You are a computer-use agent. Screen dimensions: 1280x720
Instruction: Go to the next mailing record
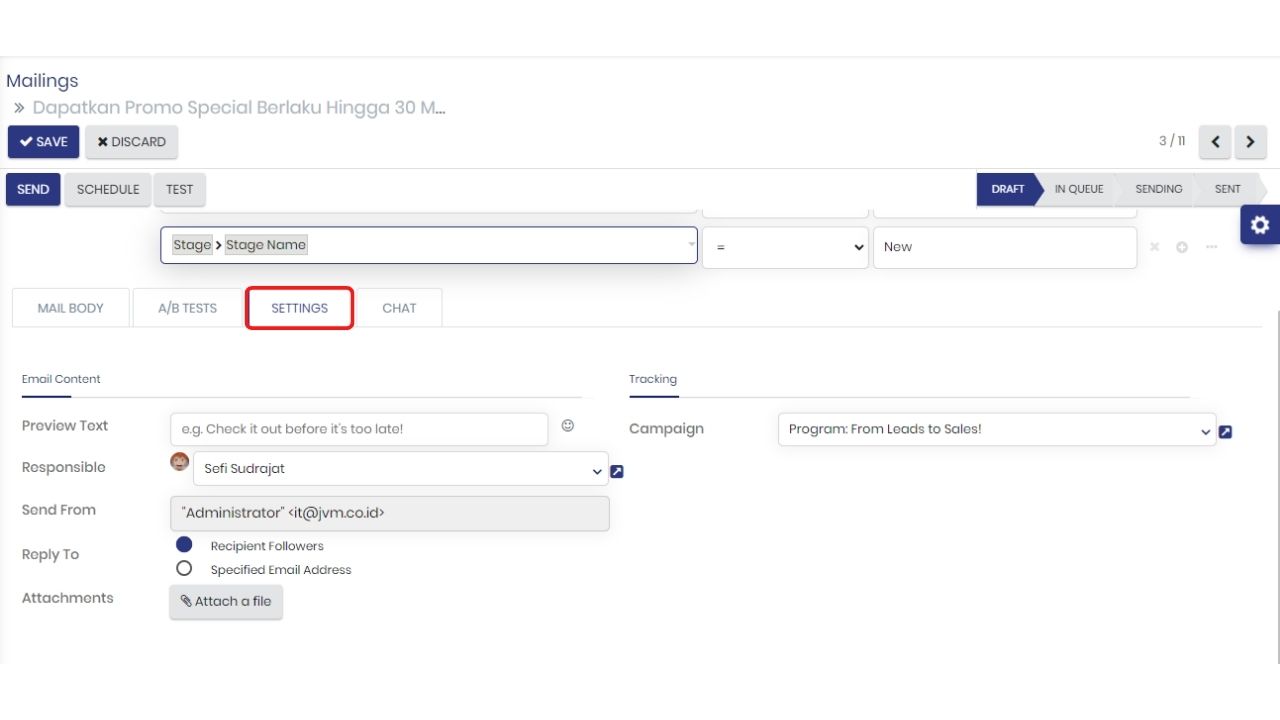tap(1250, 142)
